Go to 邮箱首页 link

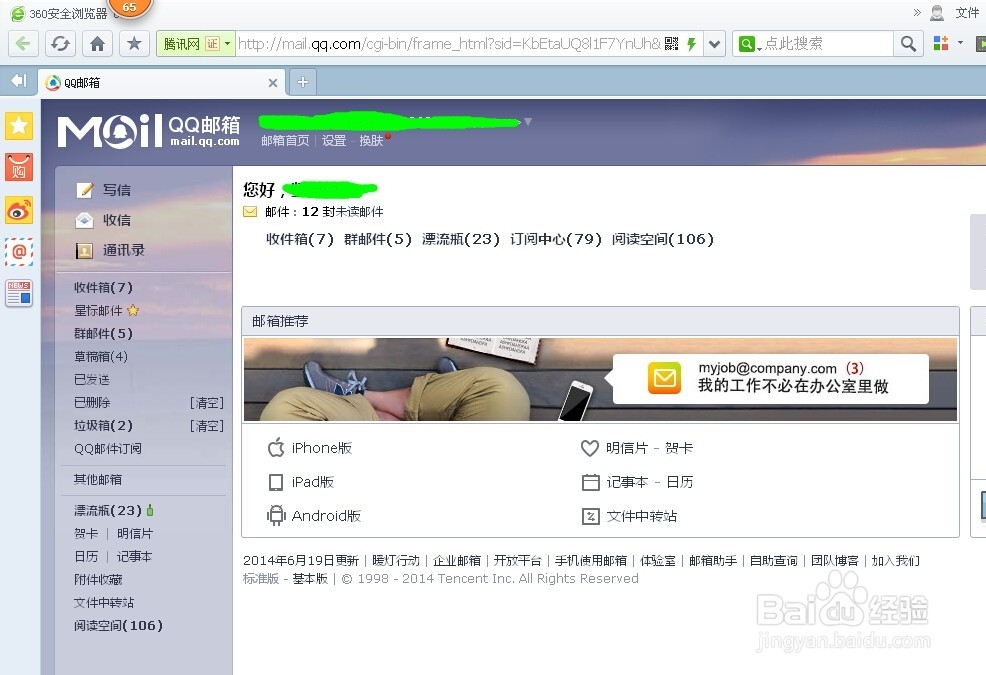[285, 140]
